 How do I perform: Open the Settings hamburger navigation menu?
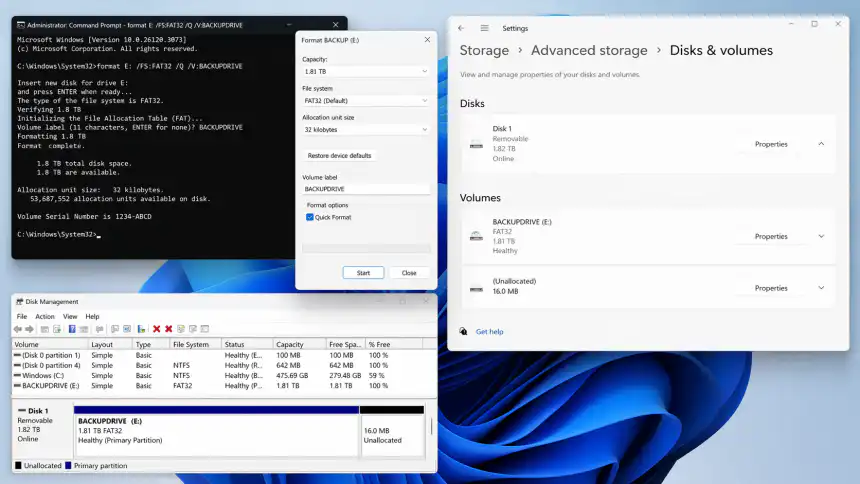485,28
